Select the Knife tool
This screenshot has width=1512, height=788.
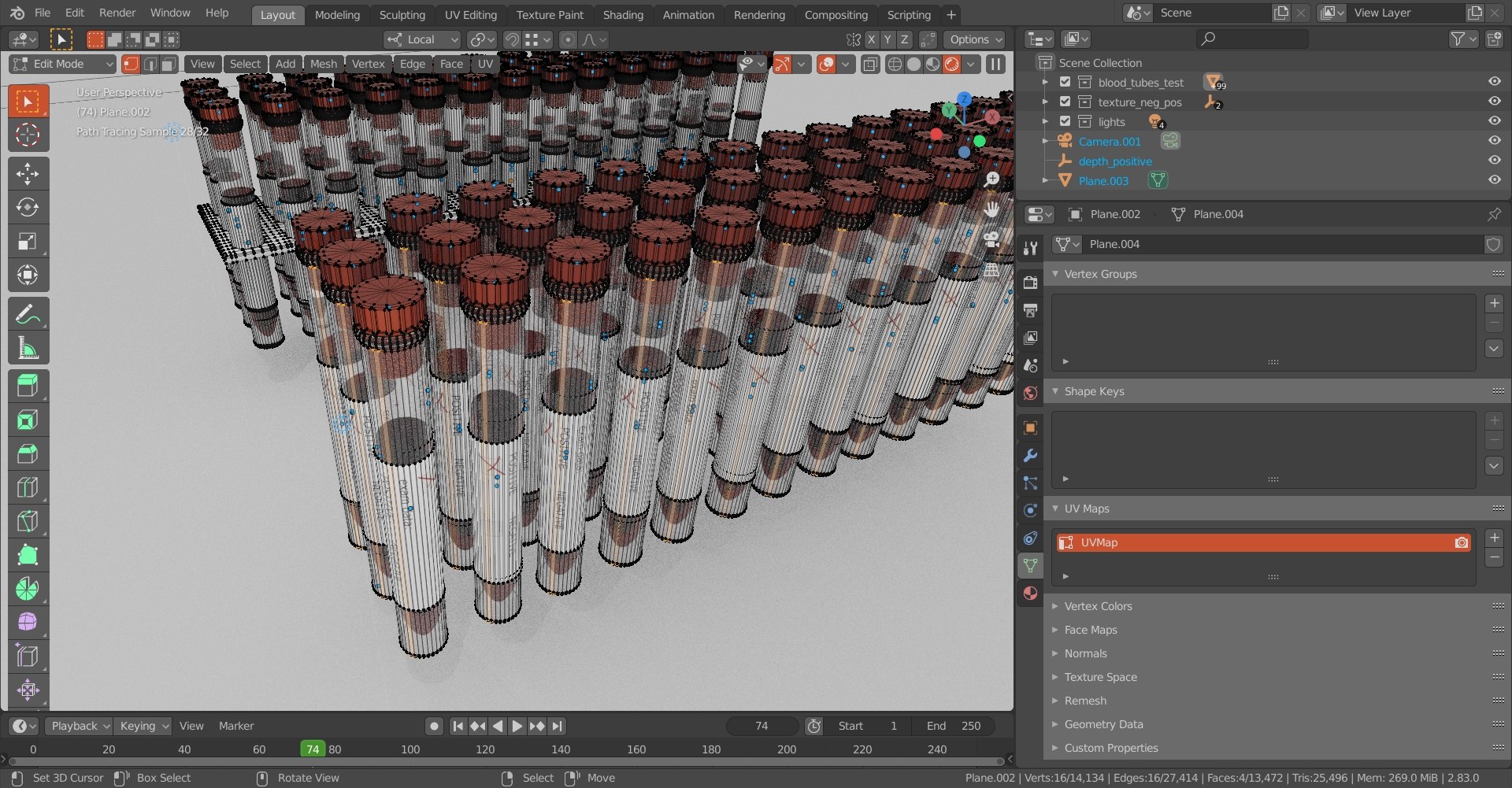[x=28, y=521]
